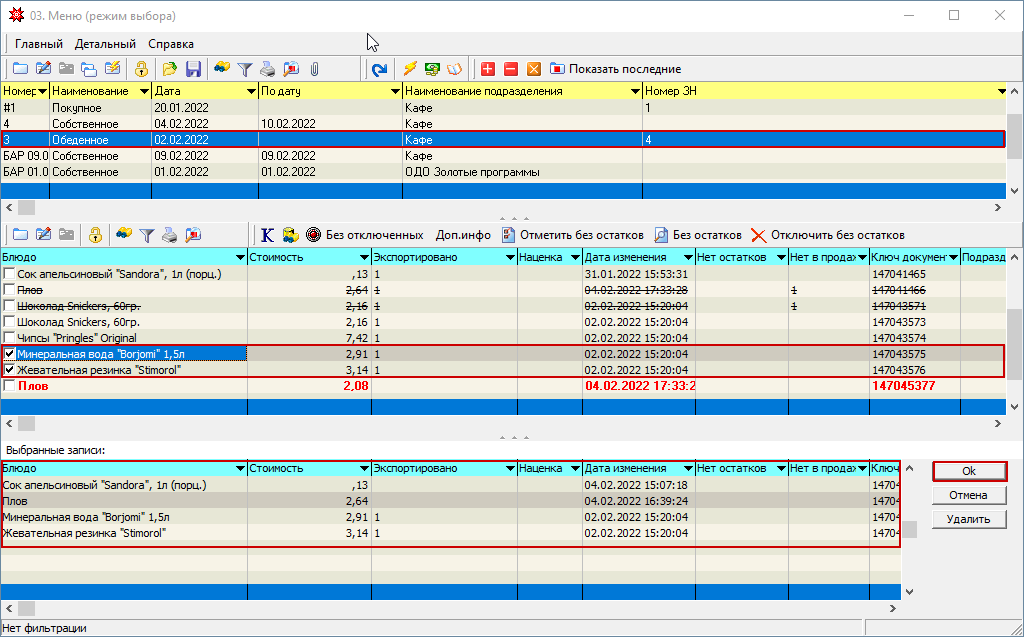
Task: Click the paperclip attachment icon
Action: click(314, 69)
